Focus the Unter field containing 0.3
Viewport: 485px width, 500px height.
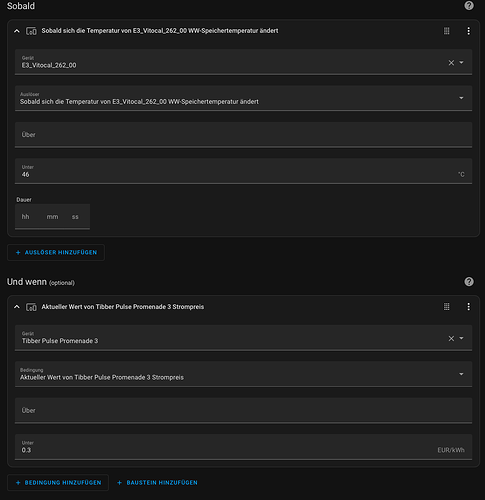click(x=243, y=447)
